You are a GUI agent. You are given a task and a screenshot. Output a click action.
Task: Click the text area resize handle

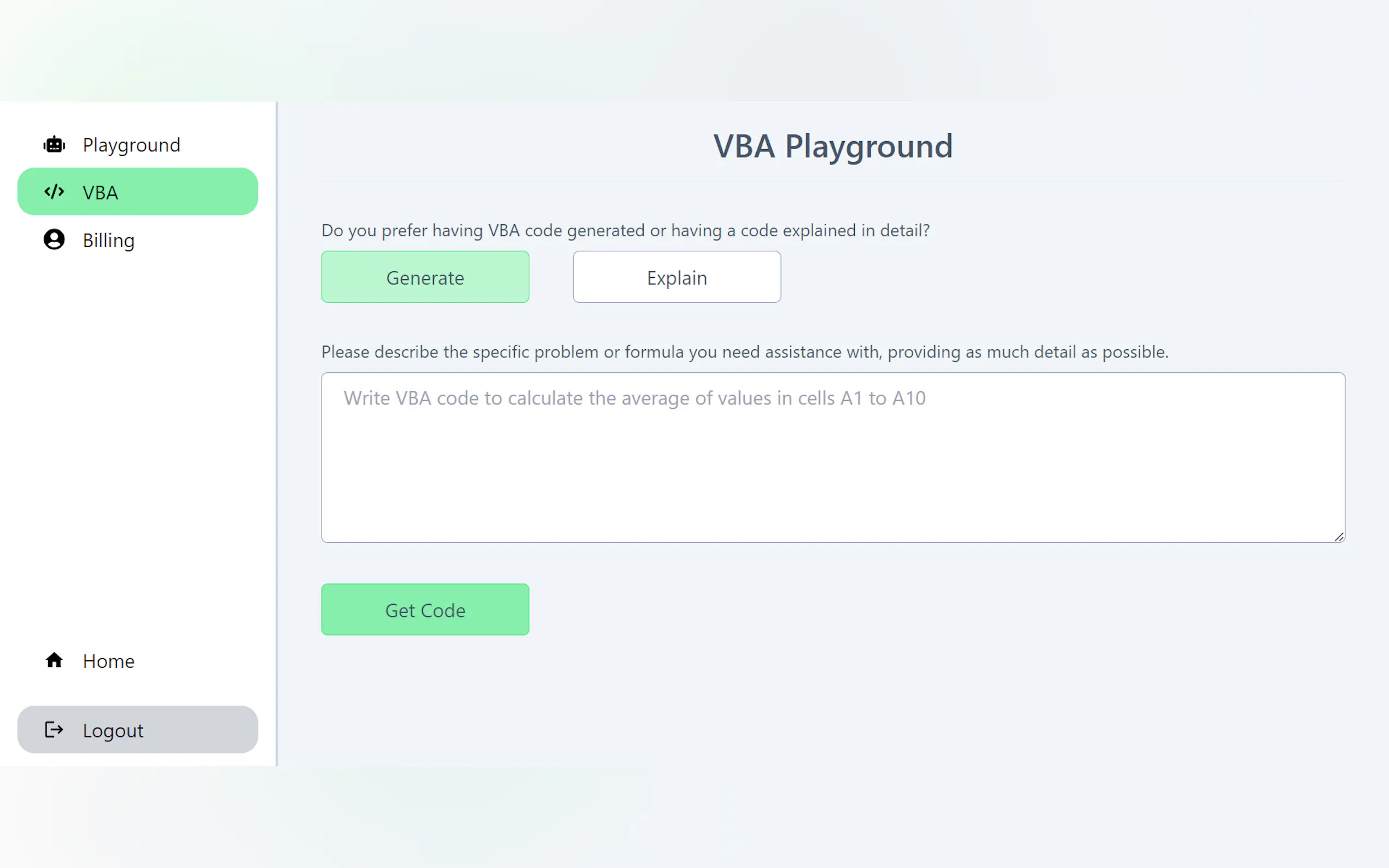(x=1339, y=537)
